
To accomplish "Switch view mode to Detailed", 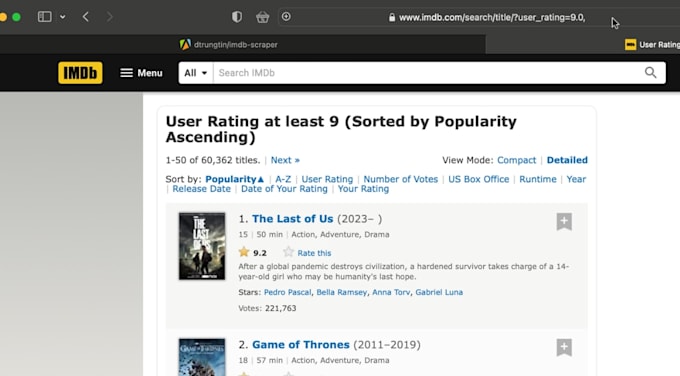I will pos(567,160).
